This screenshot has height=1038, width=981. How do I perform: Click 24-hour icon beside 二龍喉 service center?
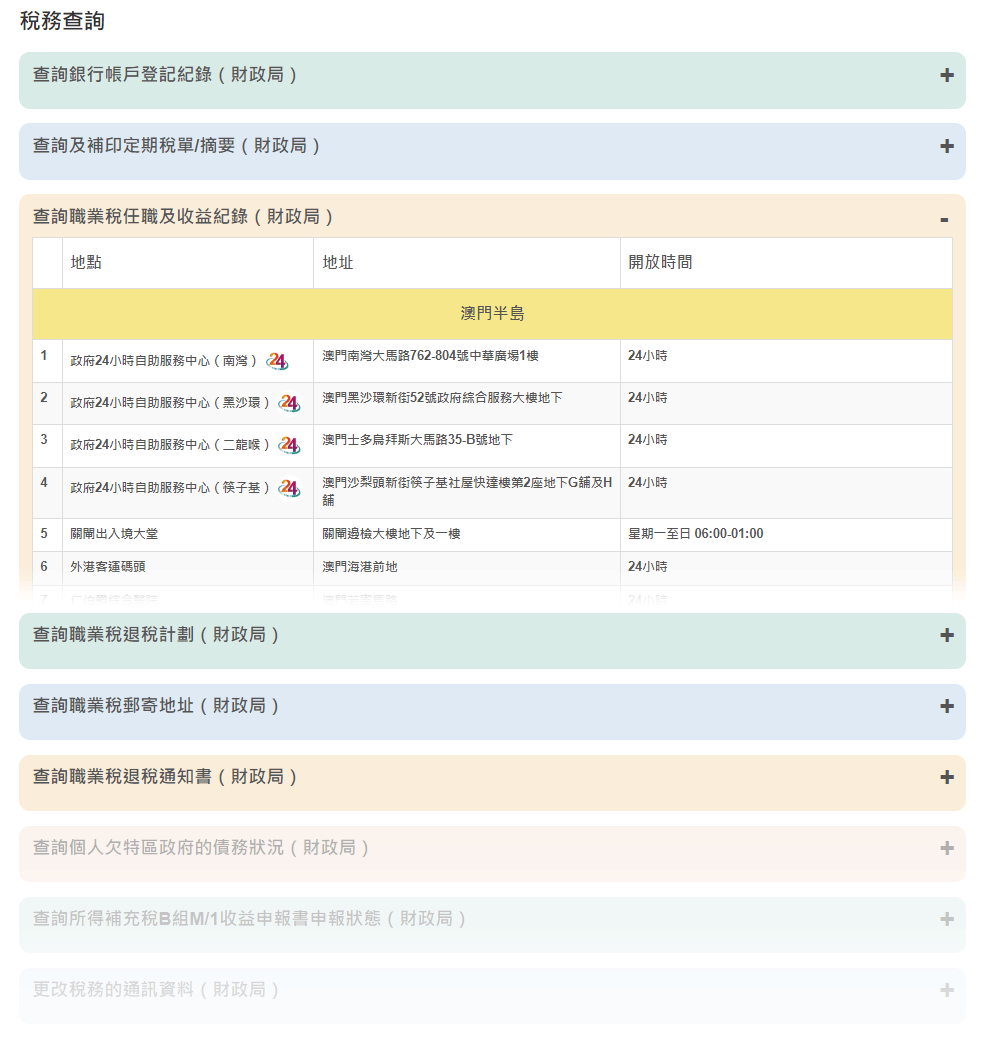coord(289,445)
